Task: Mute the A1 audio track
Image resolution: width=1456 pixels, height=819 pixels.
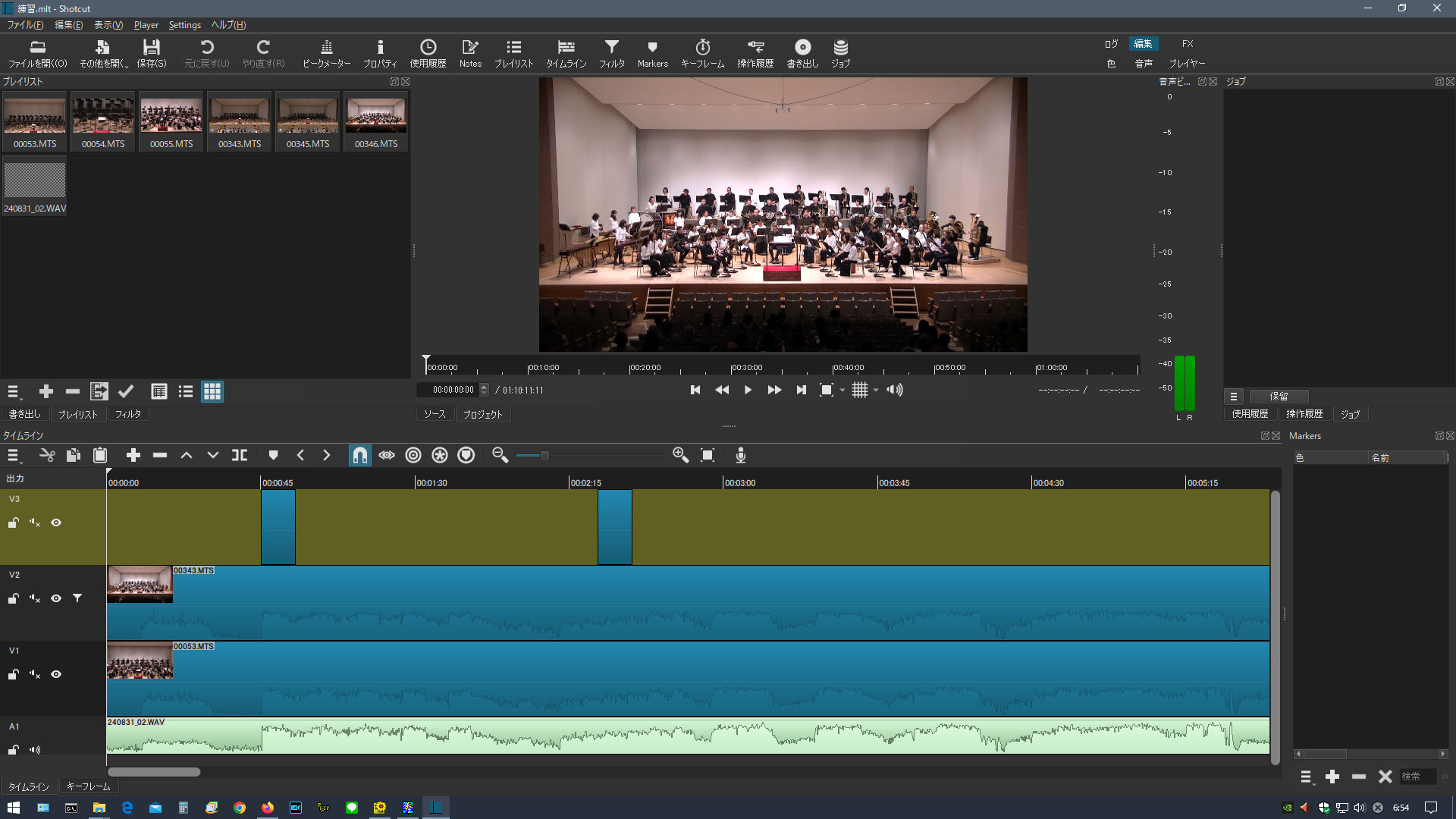Action: point(35,750)
